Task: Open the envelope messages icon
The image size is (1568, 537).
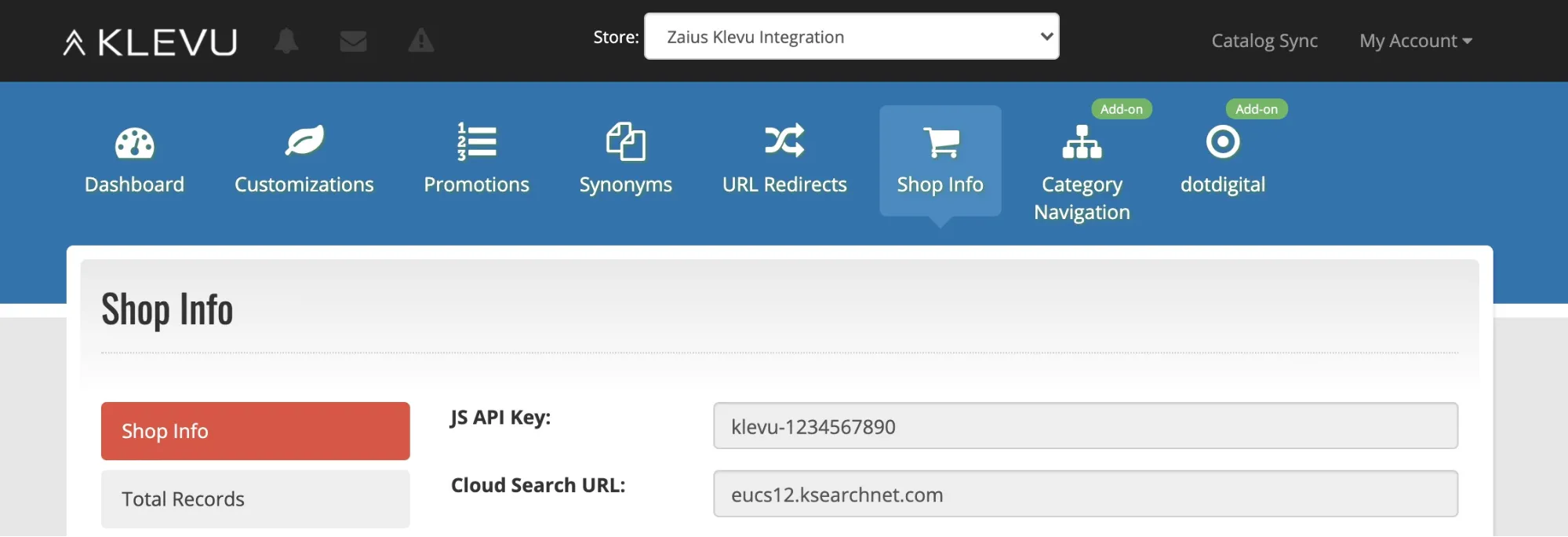Action: (353, 41)
